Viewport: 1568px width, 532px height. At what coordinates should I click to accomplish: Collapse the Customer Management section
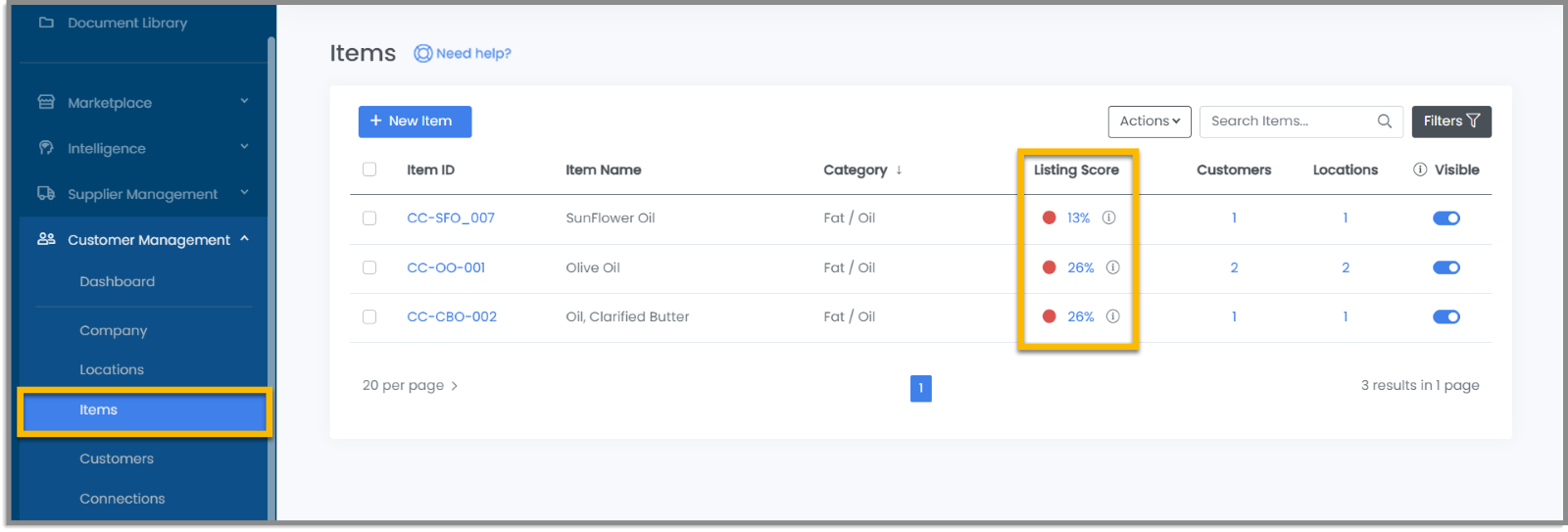tap(244, 239)
